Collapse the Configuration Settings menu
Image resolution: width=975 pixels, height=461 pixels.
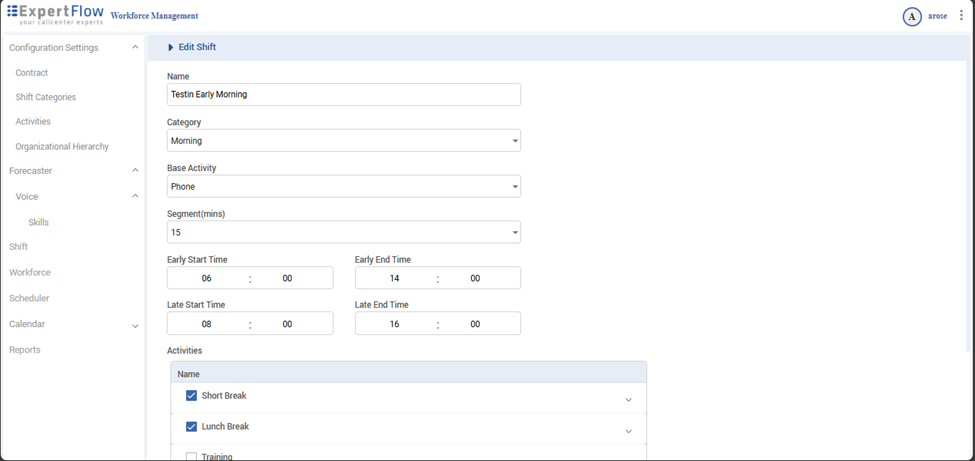coord(135,48)
